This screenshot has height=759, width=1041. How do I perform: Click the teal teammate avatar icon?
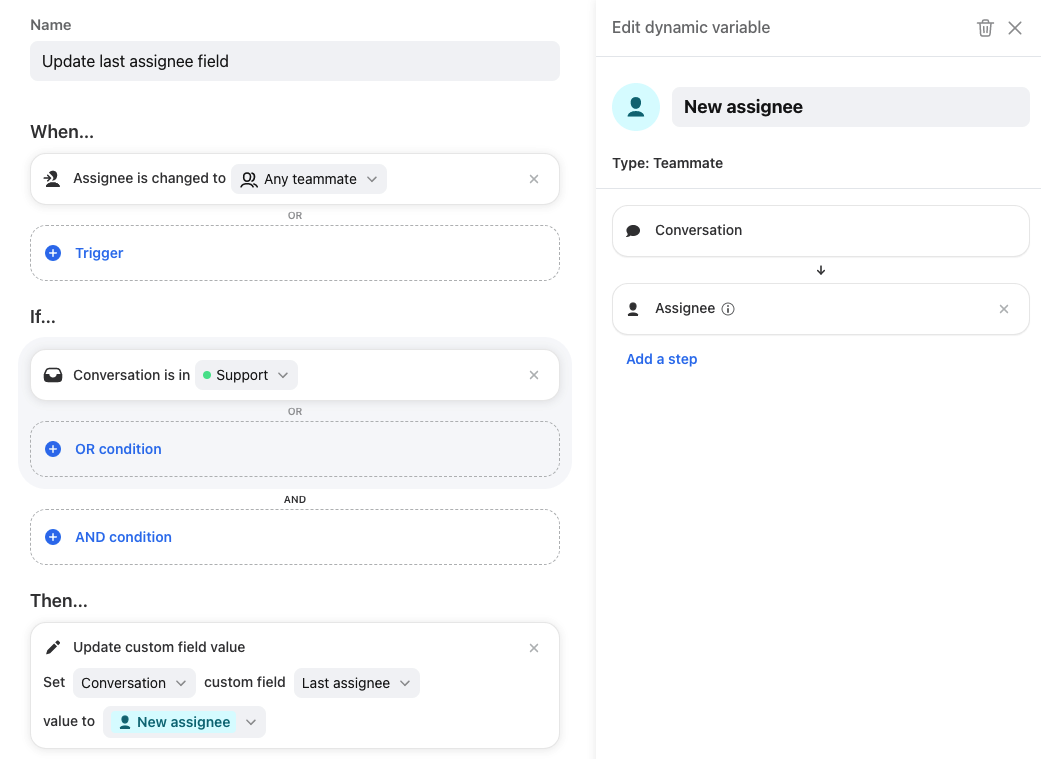636,107
